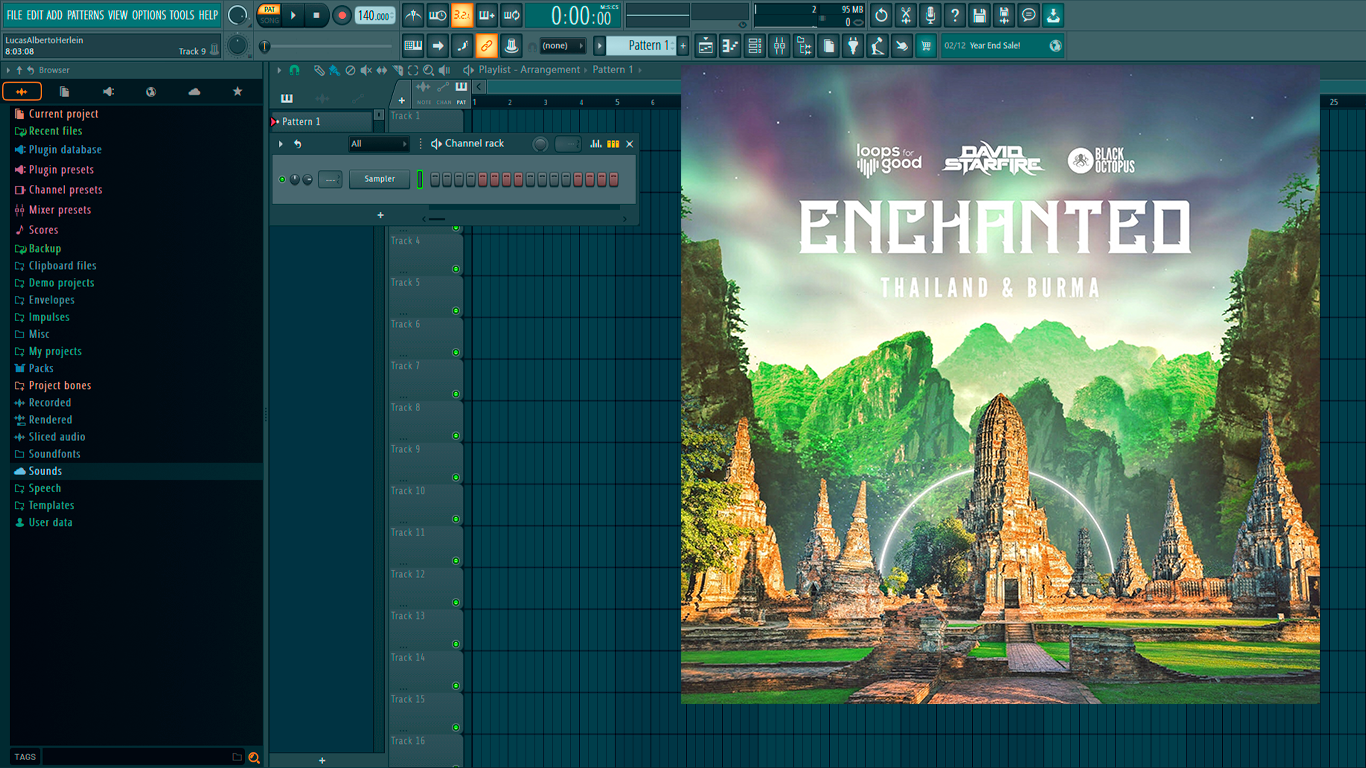Viewport: 1366px width, 768px height.
Task: Click the Record button
Action: pyautogui.click(x=342, y=15)
